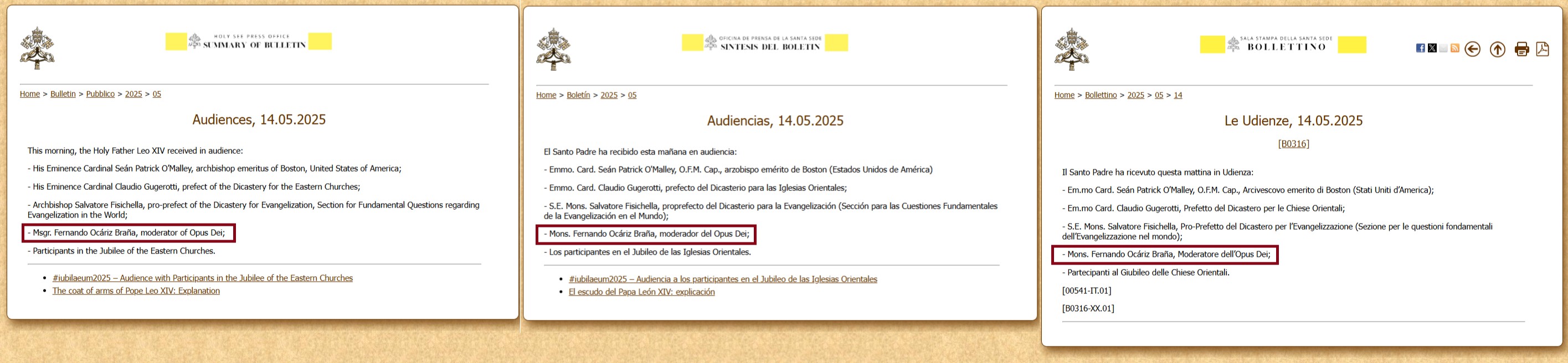Viewport: 1568px width, 363px height.
Task: Click 'Moderatore dell'Opus Dei' line
Action: click(x=1166, y=254)
